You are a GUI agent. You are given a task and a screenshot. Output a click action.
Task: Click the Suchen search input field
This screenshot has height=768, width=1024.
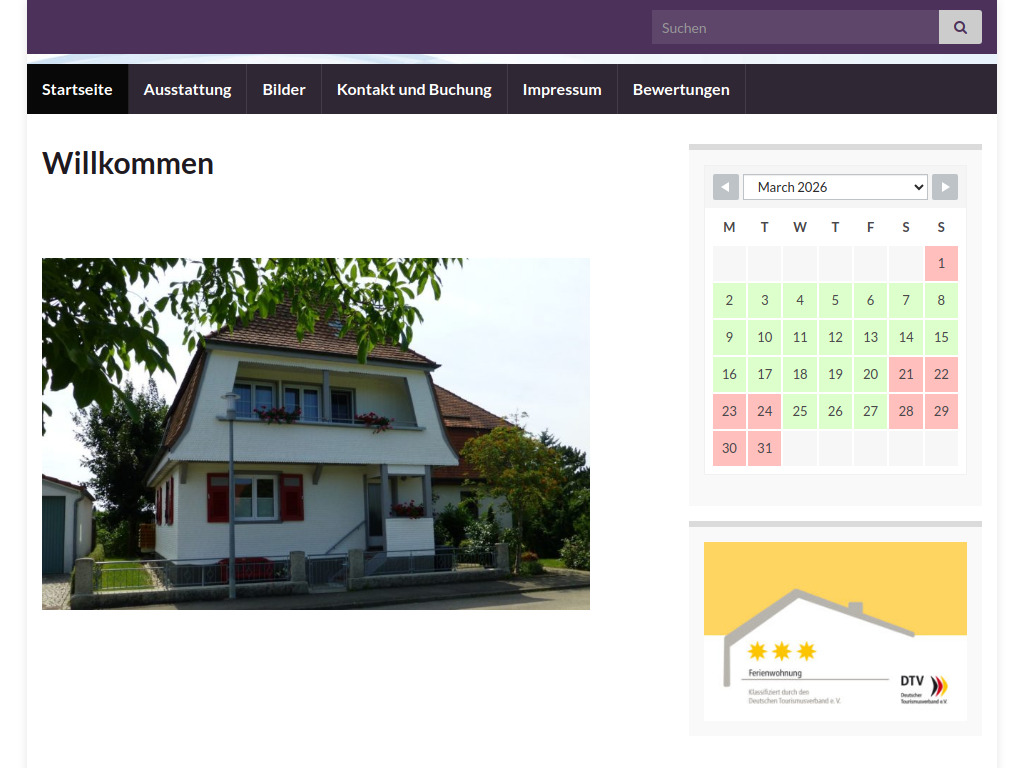(x=795, y=27)
